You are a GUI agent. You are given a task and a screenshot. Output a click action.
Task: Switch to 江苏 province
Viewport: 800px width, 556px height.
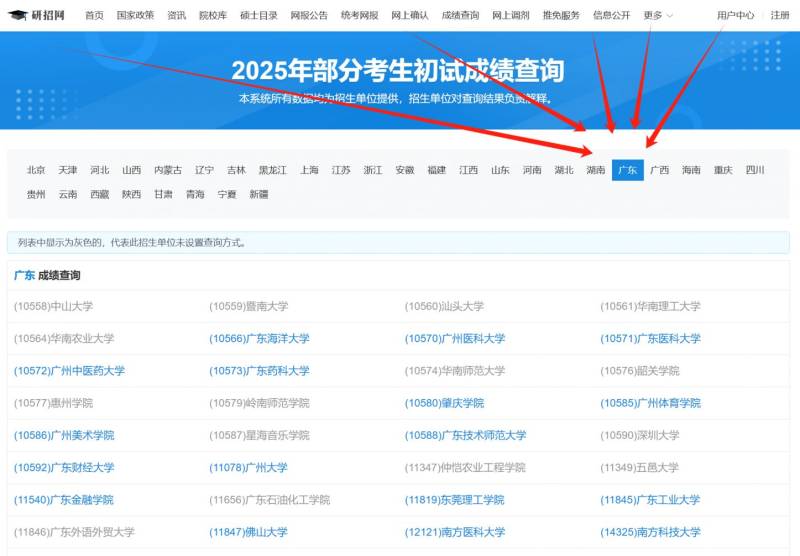pos(341,170)
